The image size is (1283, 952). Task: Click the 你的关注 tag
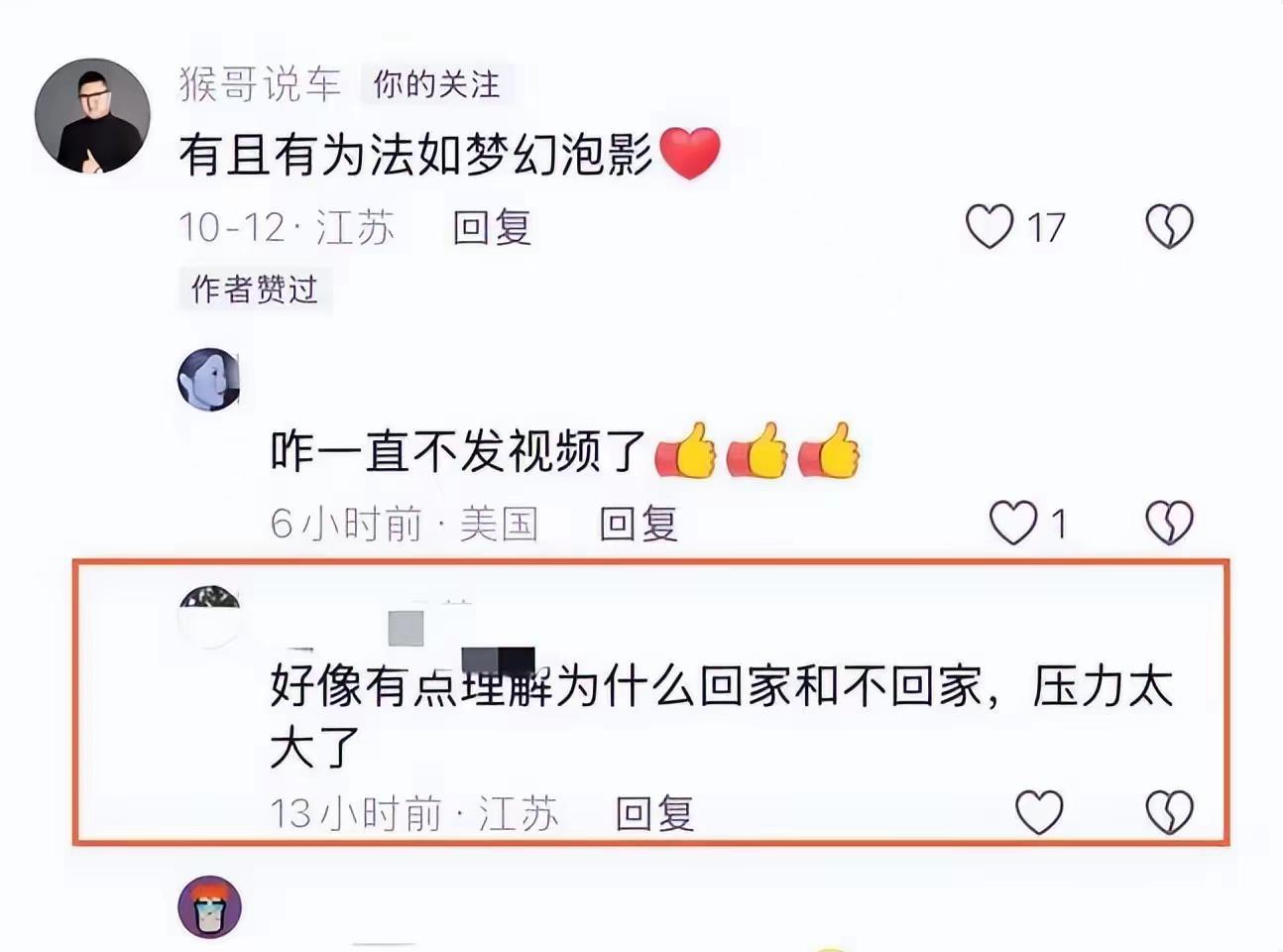coord(436,84)
